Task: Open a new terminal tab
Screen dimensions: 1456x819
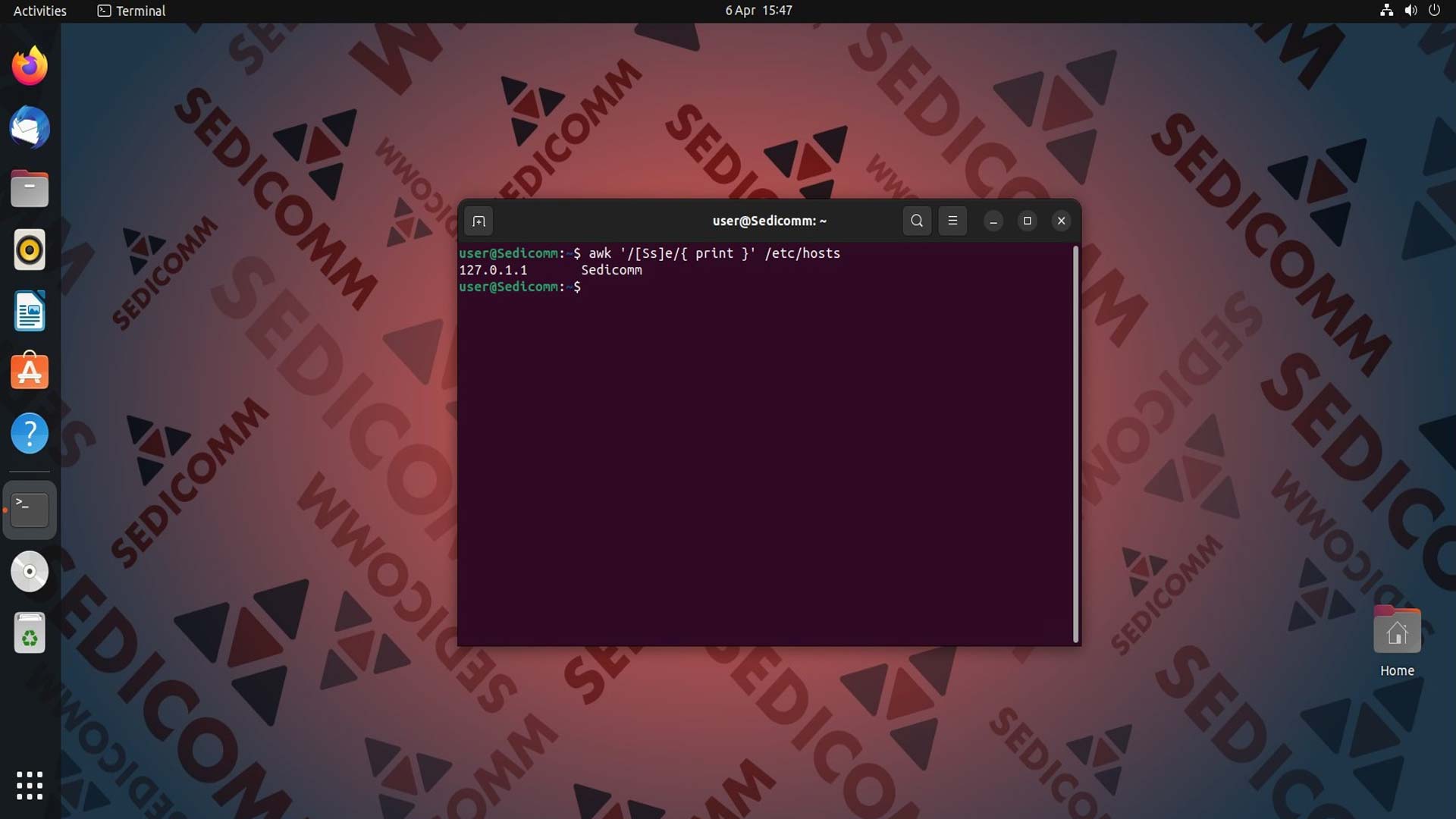Action: click(479, 221)
